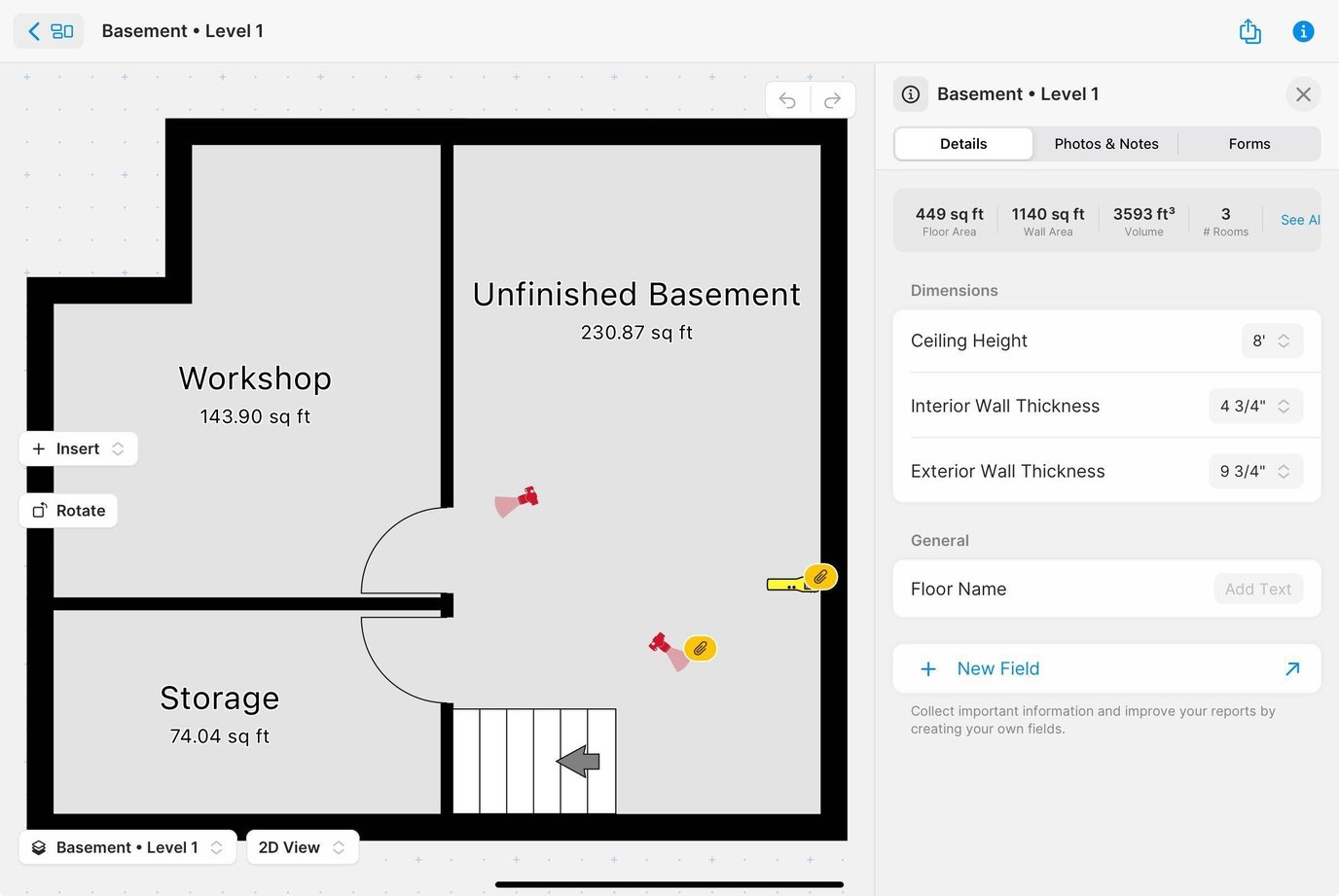
Task: Switch to the Forms tab
Action: click(1249, 144)
